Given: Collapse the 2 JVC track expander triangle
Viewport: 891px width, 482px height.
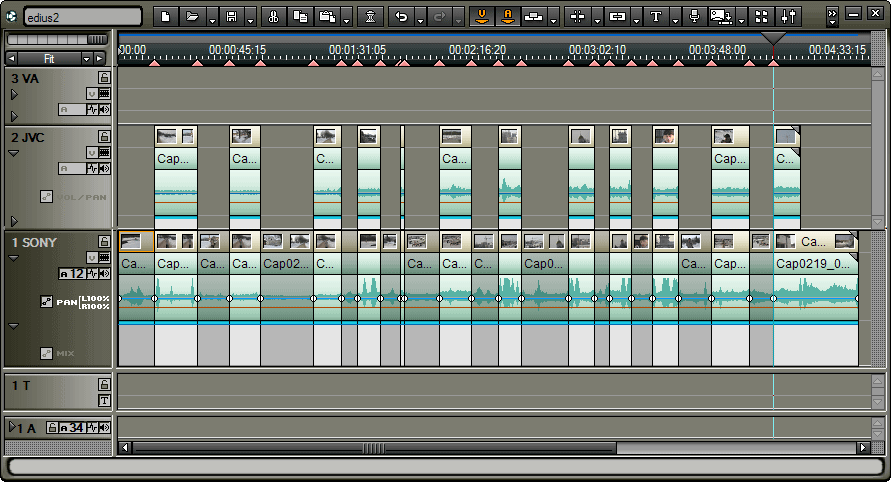Looking at the screenshot, I should click(14, 153).
